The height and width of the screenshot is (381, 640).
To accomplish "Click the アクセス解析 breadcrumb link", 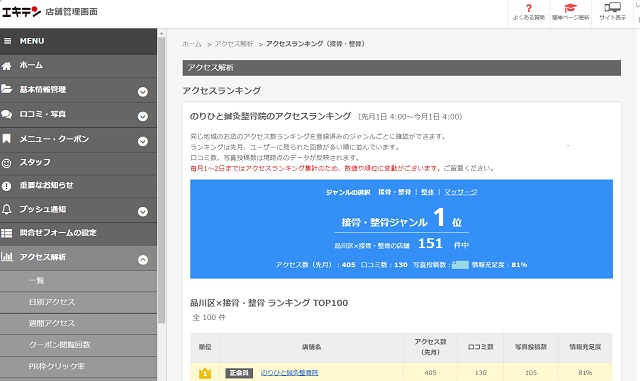I will point(234,44).
